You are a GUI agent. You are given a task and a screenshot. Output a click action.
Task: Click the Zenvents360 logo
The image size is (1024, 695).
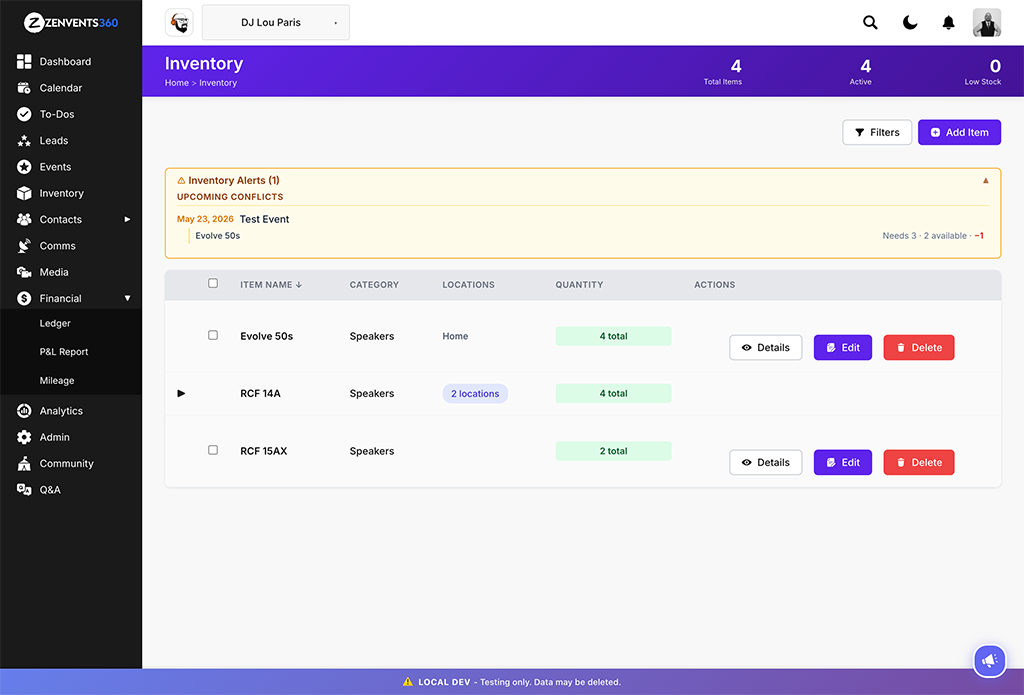point(71,23)
